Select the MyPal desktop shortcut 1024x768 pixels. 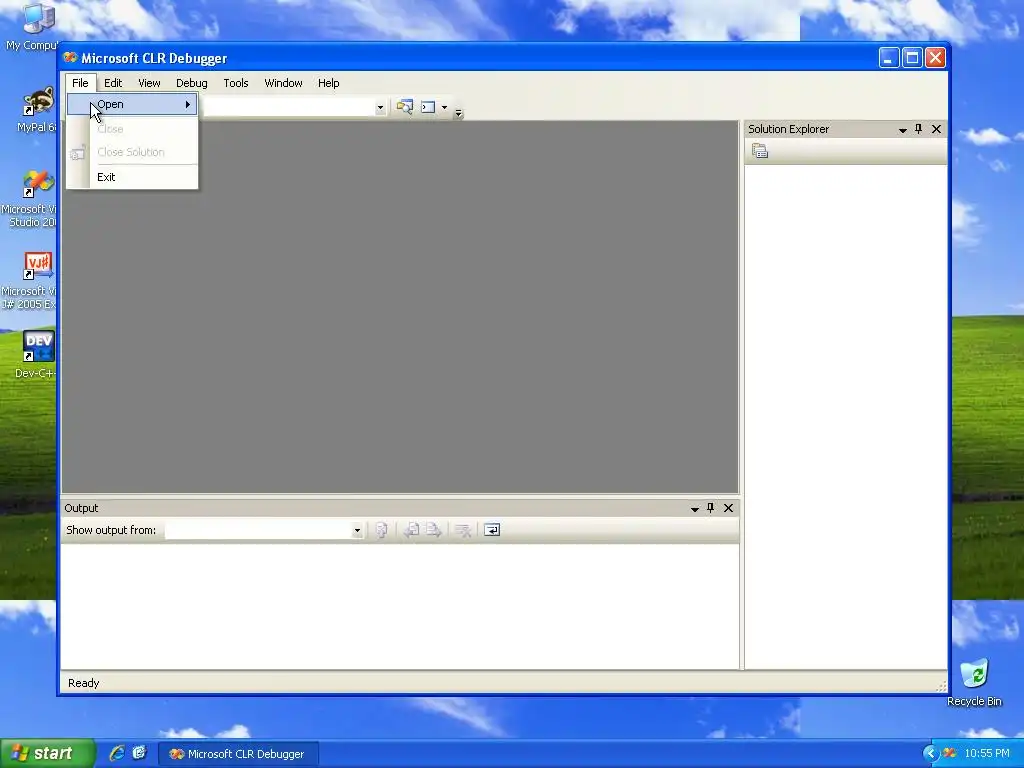pos(37,110)
